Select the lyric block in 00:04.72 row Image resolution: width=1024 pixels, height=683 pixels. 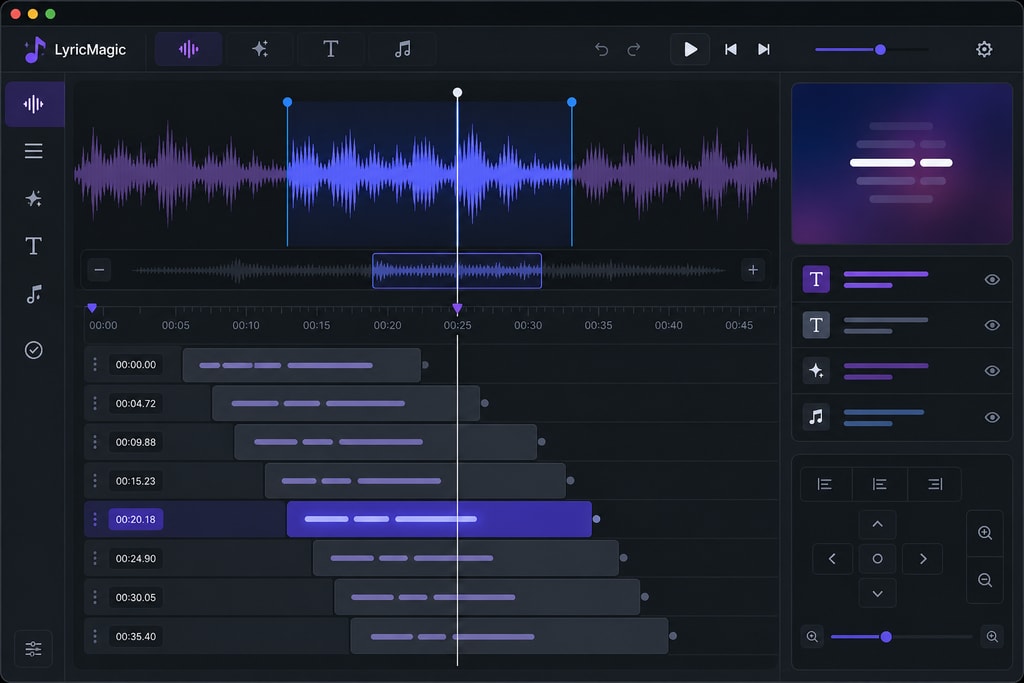coord(346,403)
